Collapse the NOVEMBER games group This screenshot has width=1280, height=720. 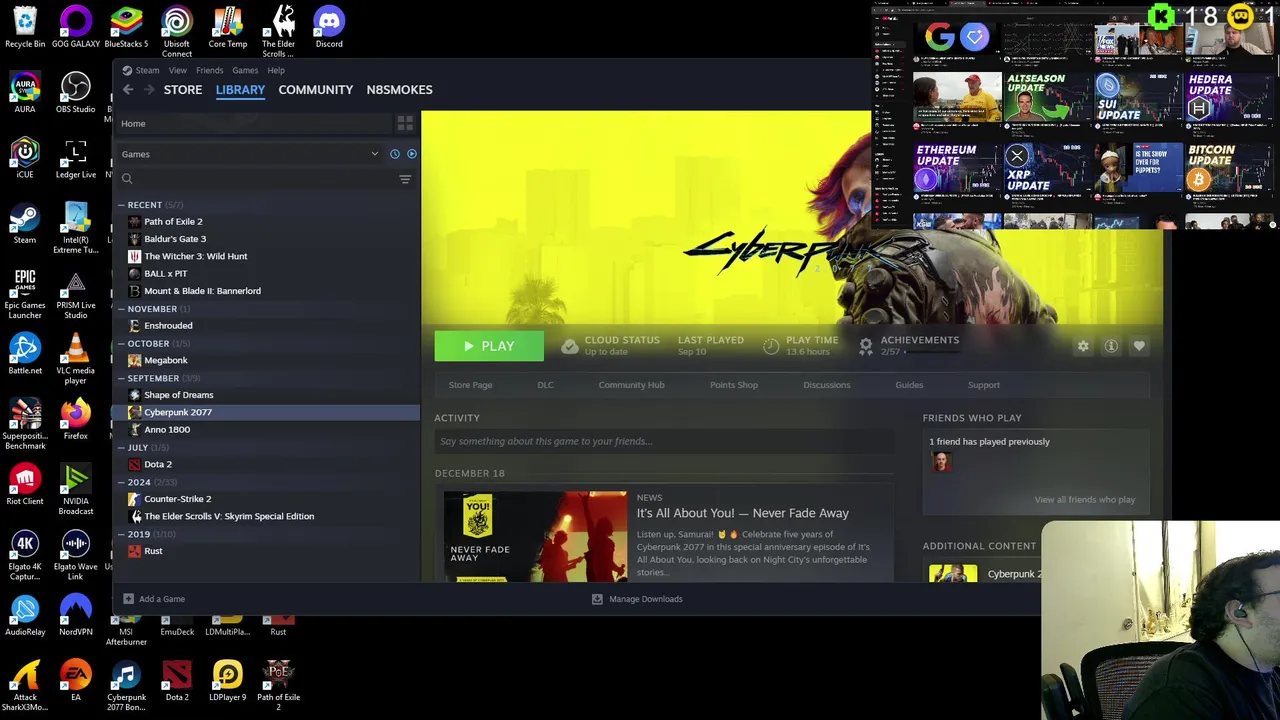click(x=121, y=309)
